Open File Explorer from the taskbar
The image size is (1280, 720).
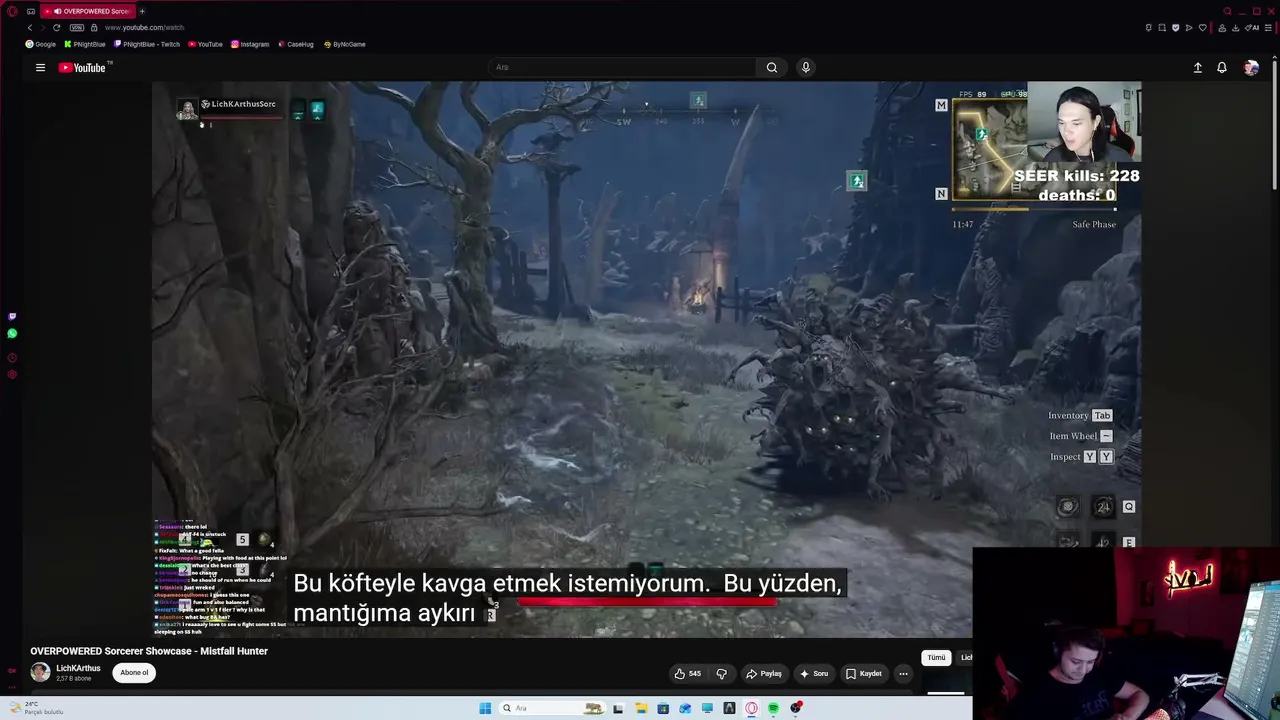[640, 708]
